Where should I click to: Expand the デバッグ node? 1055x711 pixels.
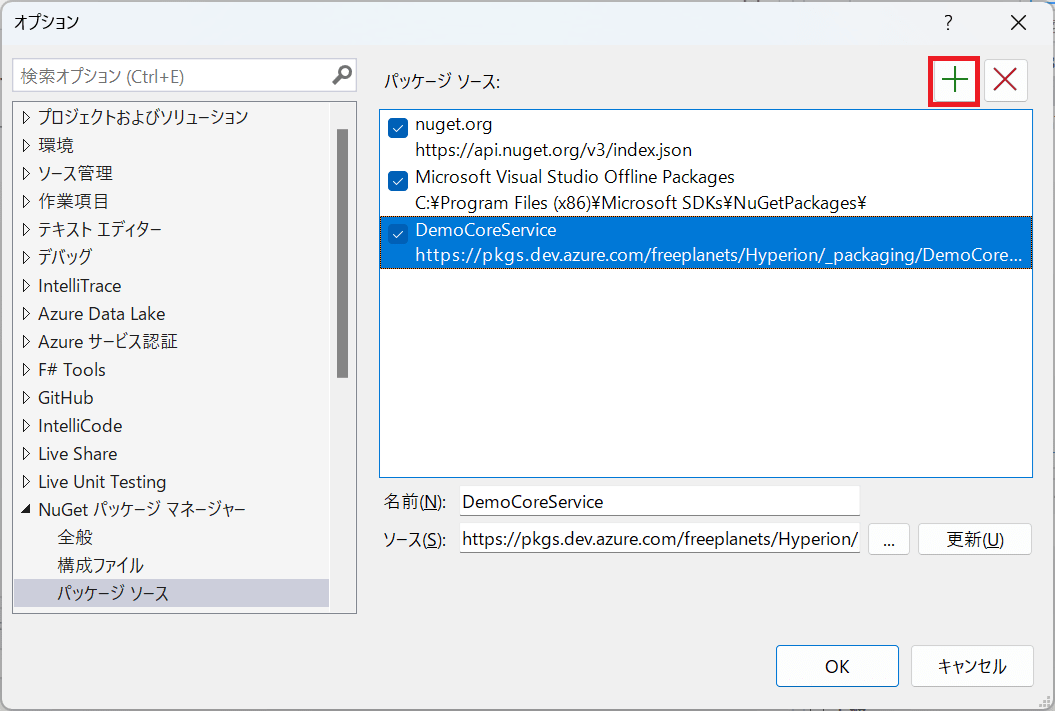point(26,257)
